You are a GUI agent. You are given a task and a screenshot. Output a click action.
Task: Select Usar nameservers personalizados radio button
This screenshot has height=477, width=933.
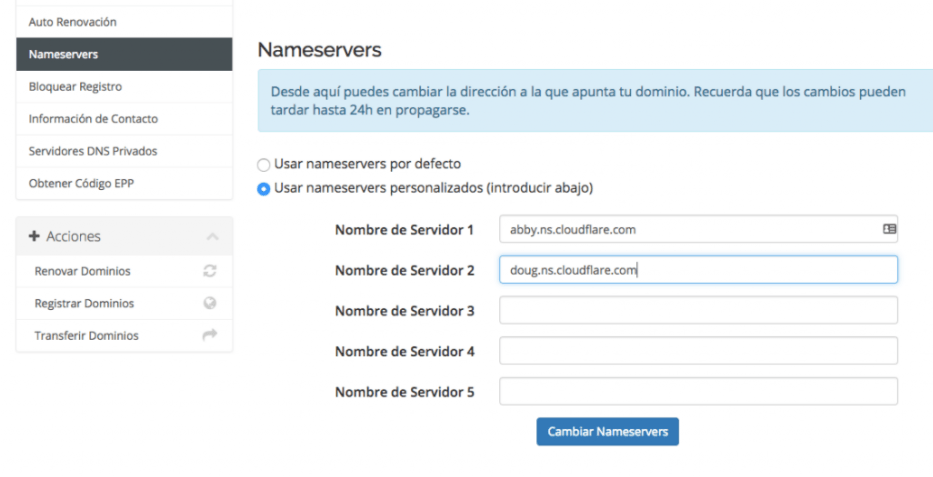[x=264, y=189]
